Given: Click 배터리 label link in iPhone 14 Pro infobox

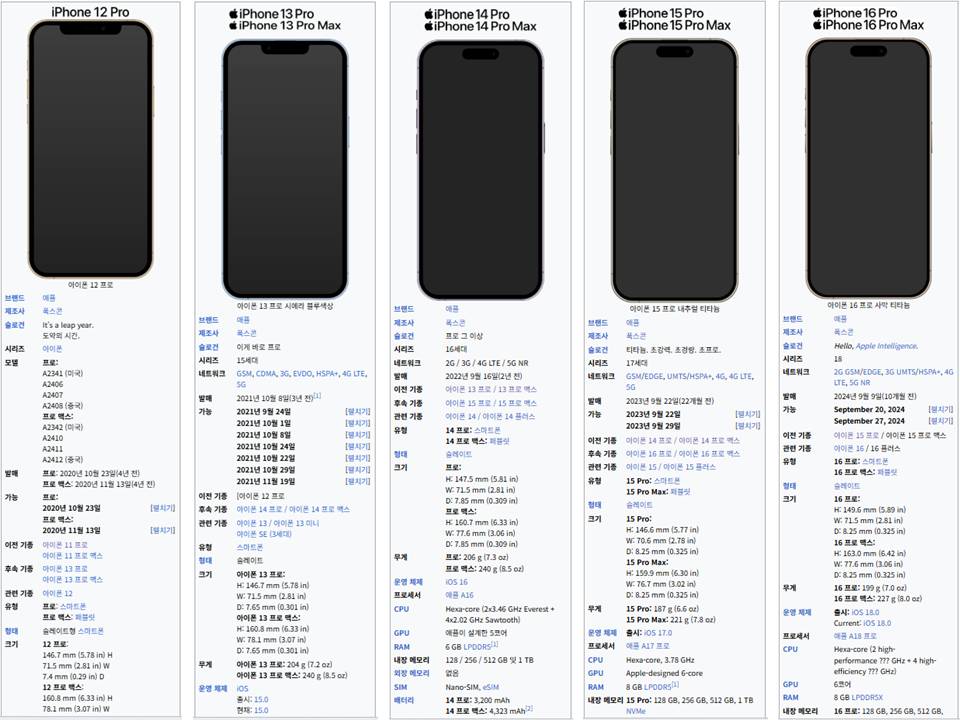Looking at the screenshot, I should (404, 700).
